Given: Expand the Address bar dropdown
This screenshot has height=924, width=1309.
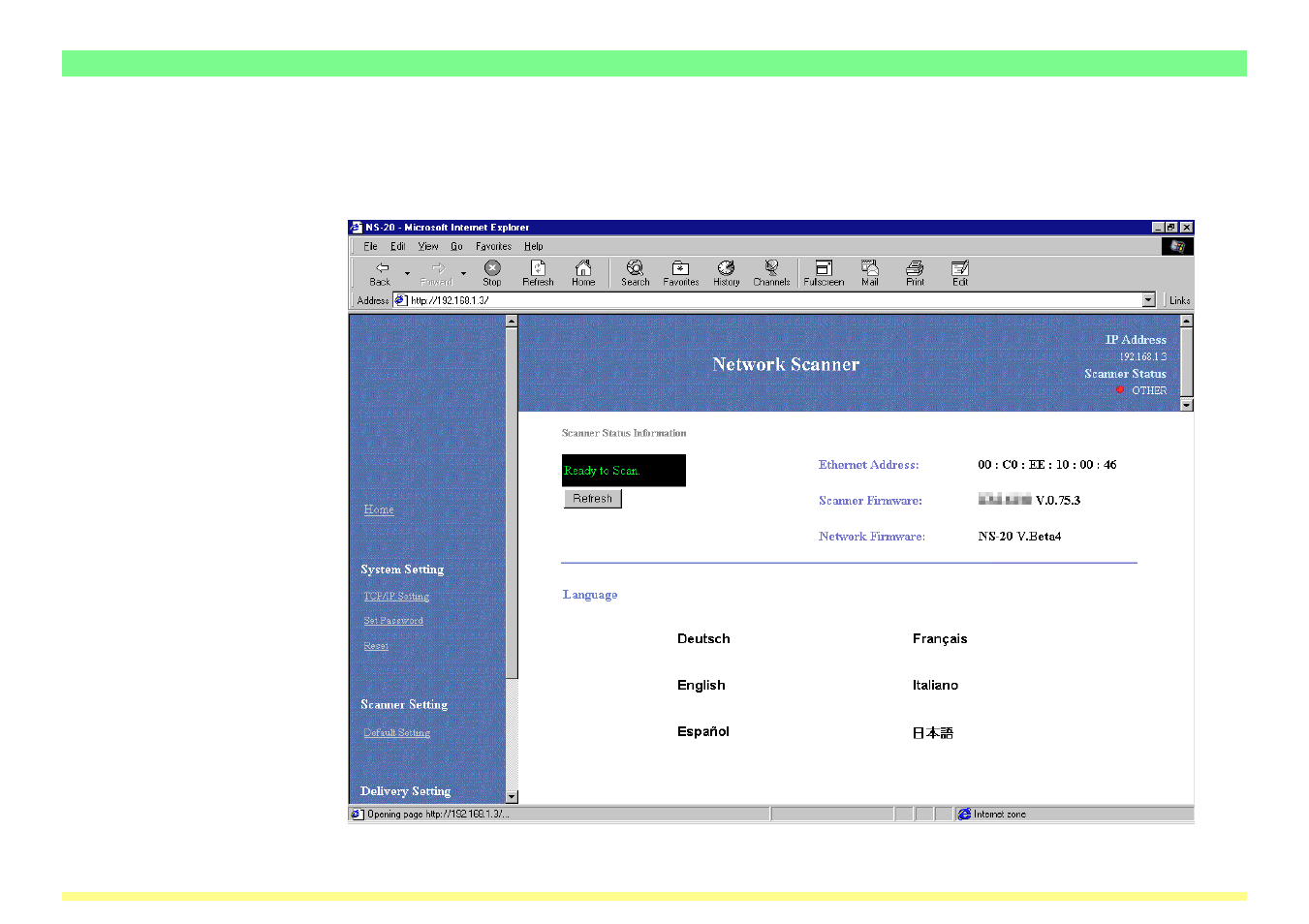Looking at the screenshot, I should (1148, 300).
